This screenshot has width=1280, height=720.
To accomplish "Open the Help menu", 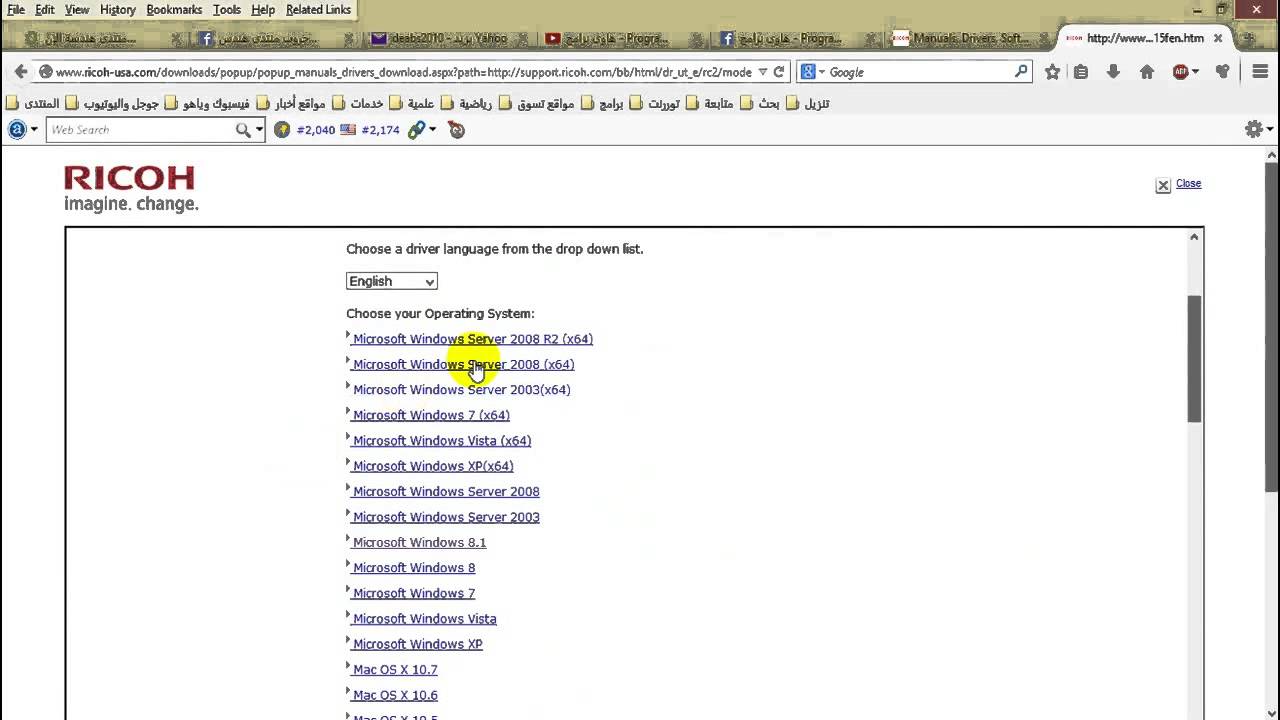I will click(x=263, y=9).
